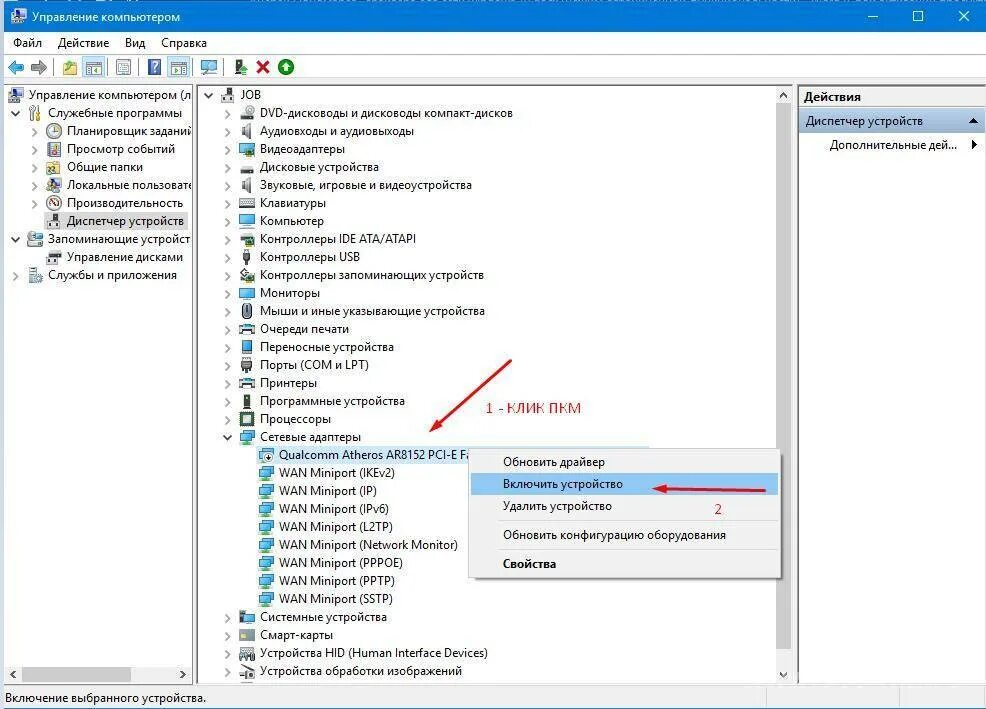Image resolution: width=986 pixels, height=709 pixels.
Task: Click the Keyboards category icon
Action: (247, 203)
